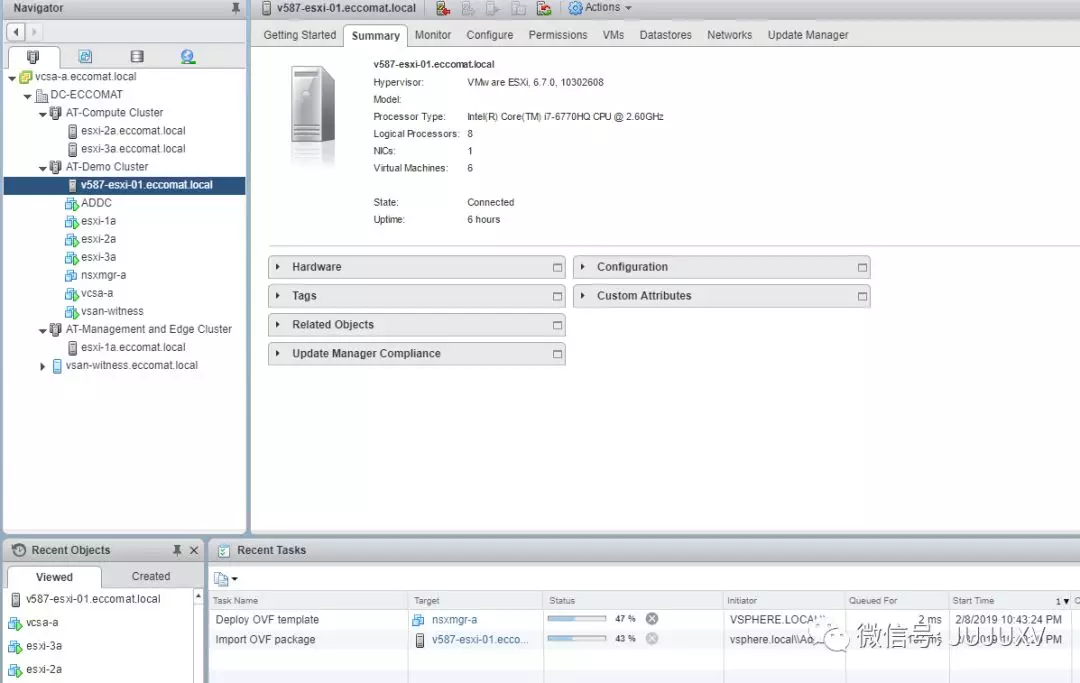Select esxi-2a.eccomat.local host
Viewport: 1080px width, 683px height.
pyautogui.click(x=133, y=131)
